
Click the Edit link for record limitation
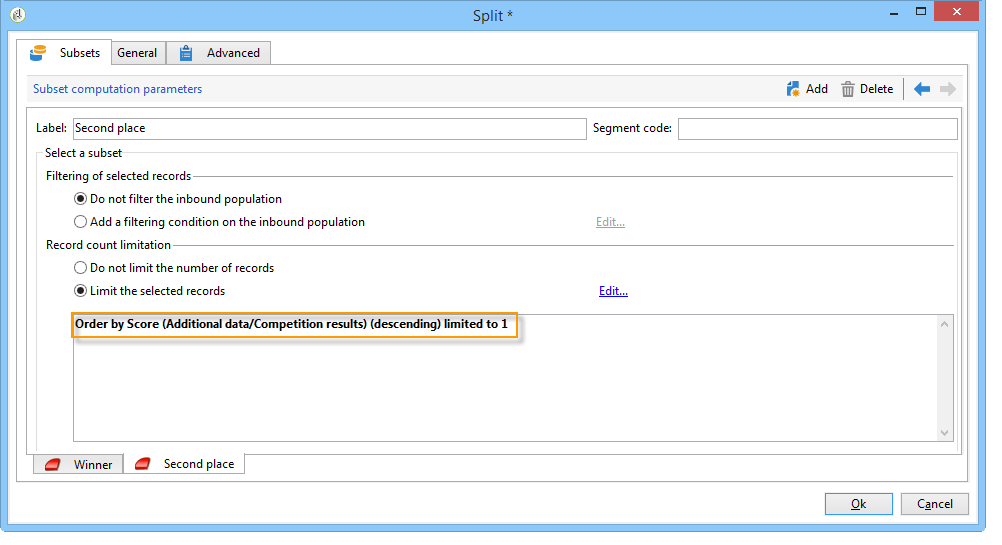(x=613, y=291)
